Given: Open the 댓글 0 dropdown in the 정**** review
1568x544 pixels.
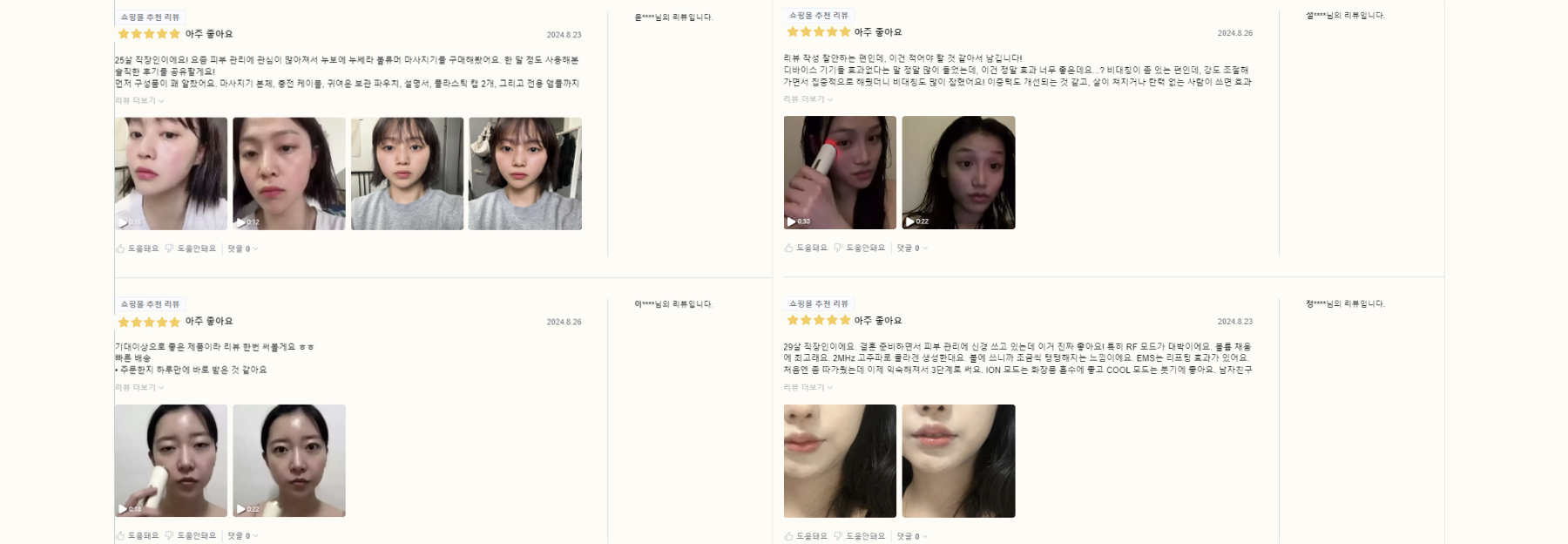Looking at the screenshot, I should tap(912, 536).
